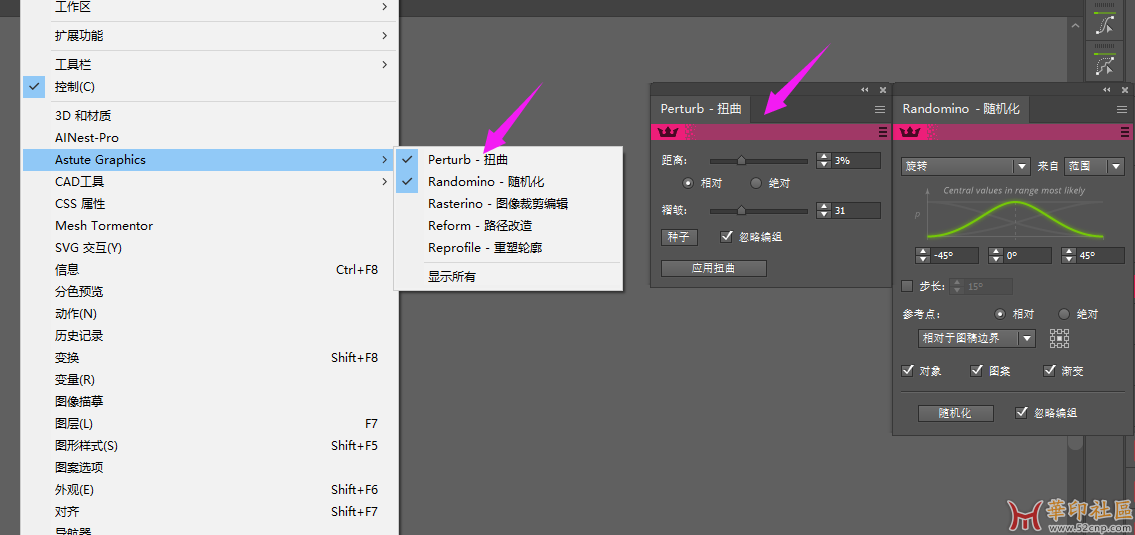This screenshot has width=1135, height=535.
Task: Click the 随机化 button
Action: (x=955, y=413)
